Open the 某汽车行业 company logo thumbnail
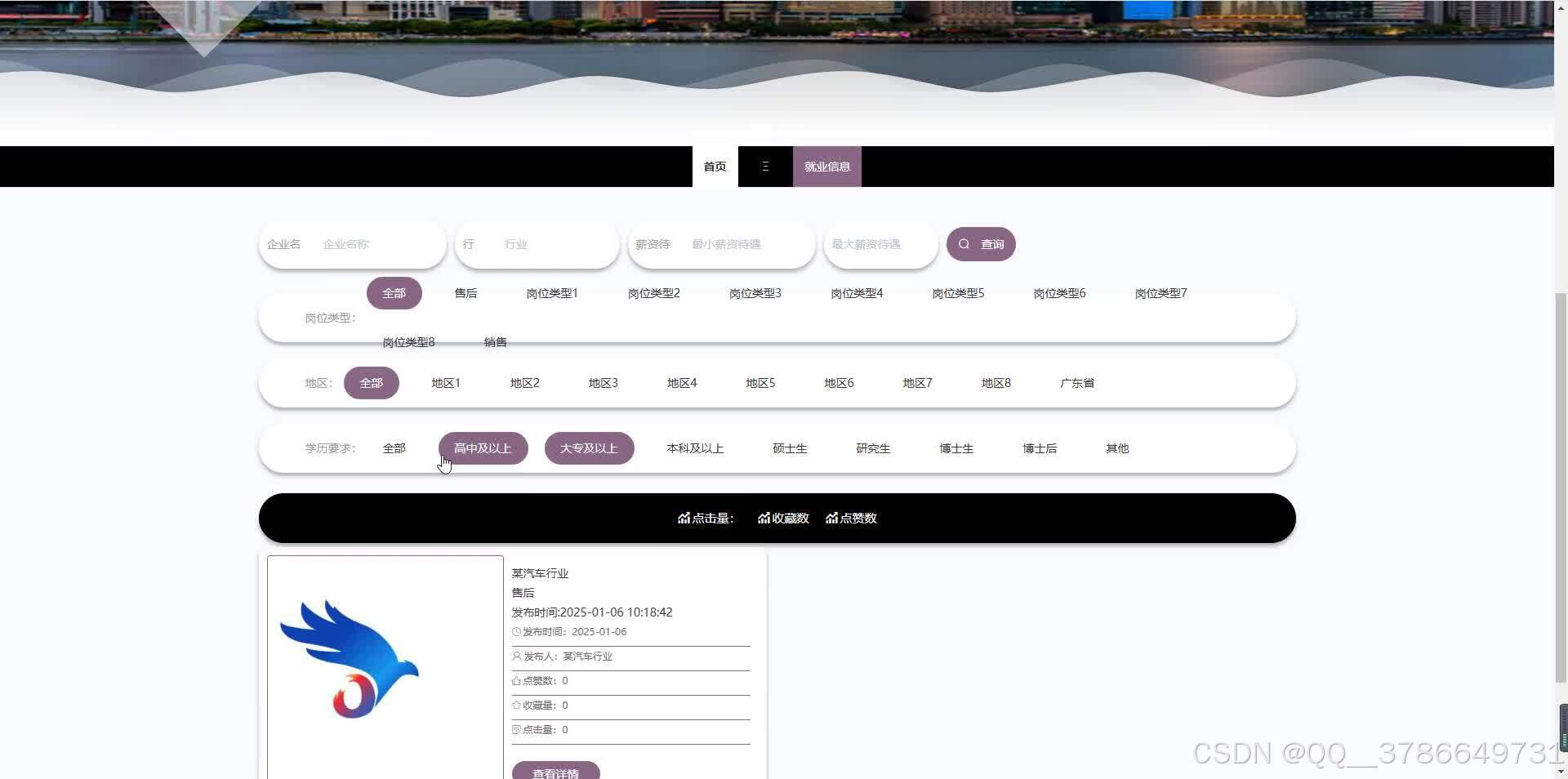 coord(385,667)
